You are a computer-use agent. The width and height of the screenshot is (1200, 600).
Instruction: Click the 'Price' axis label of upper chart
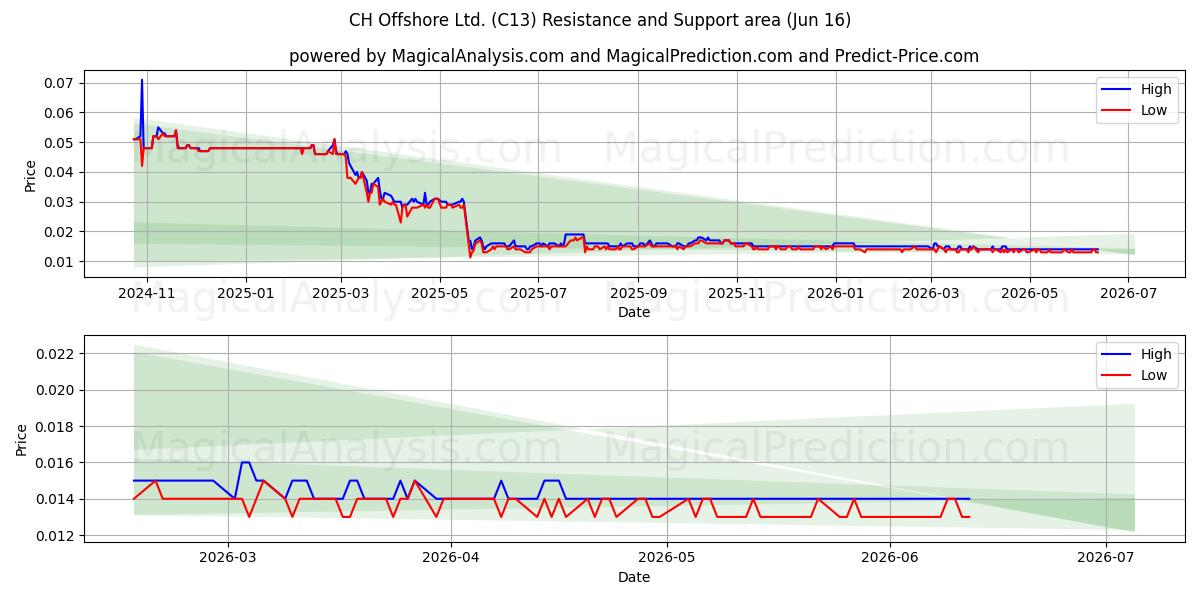point(29,174)
